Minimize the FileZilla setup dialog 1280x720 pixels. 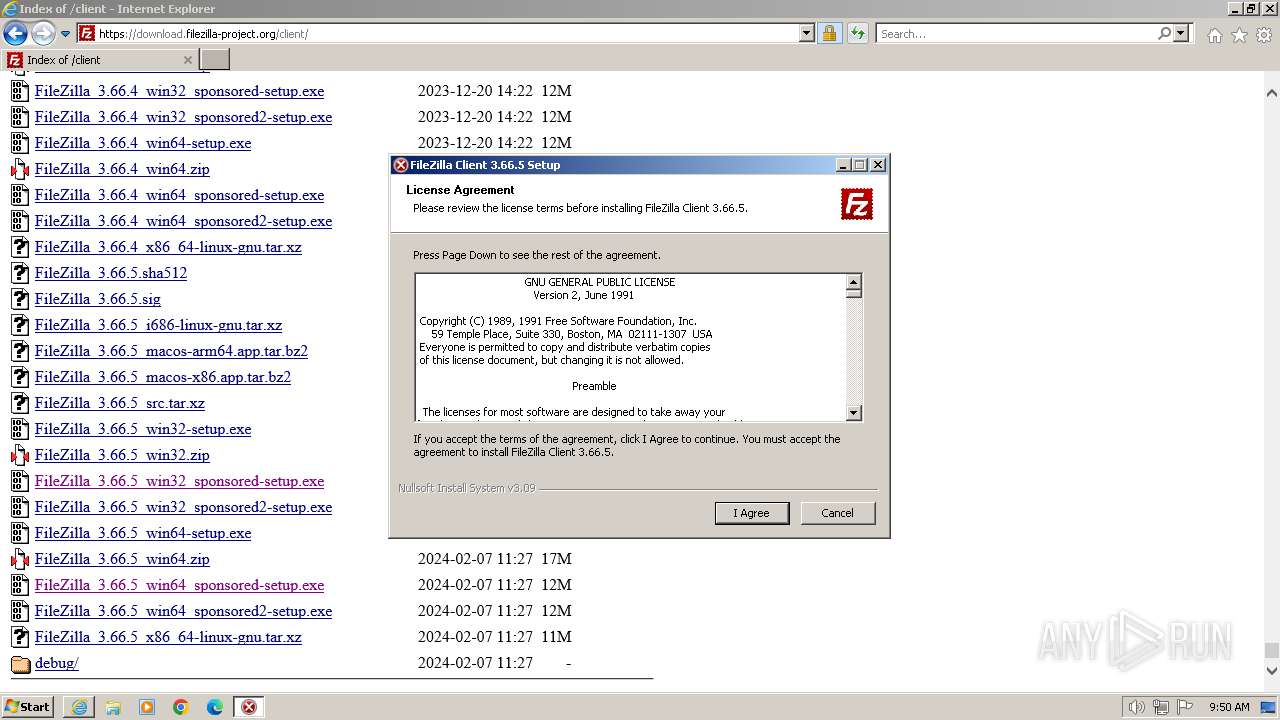tap(843, 165)
